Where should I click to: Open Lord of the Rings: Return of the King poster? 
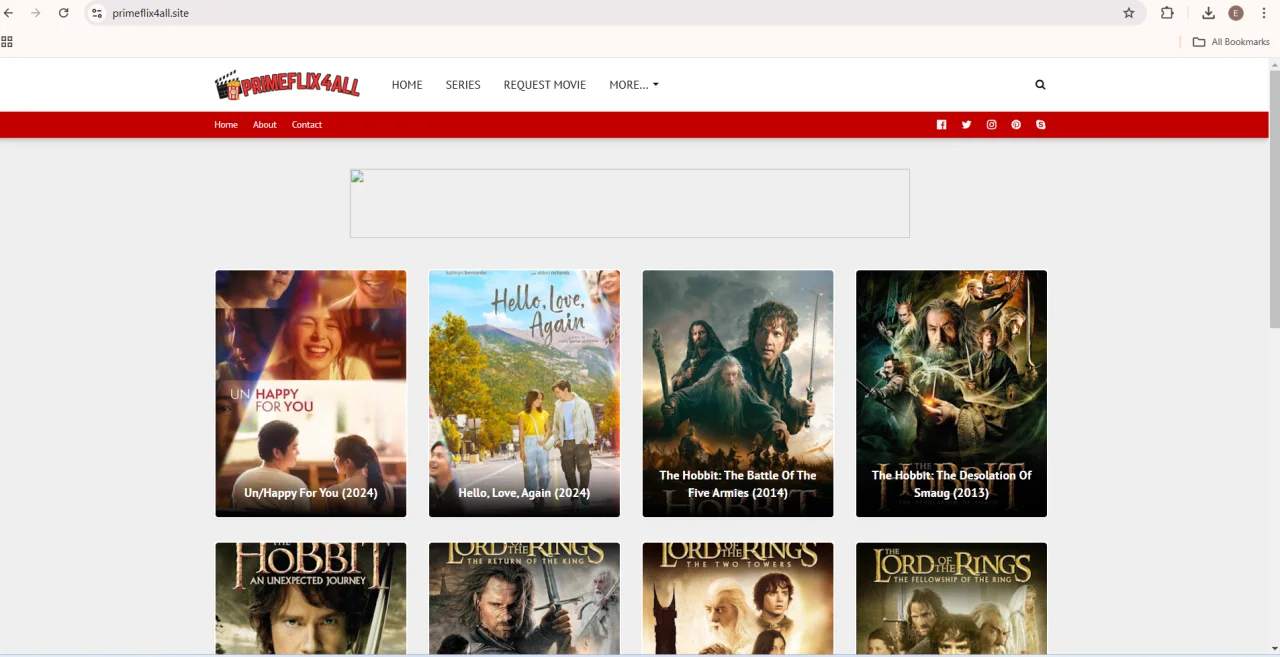click(524, 598)
